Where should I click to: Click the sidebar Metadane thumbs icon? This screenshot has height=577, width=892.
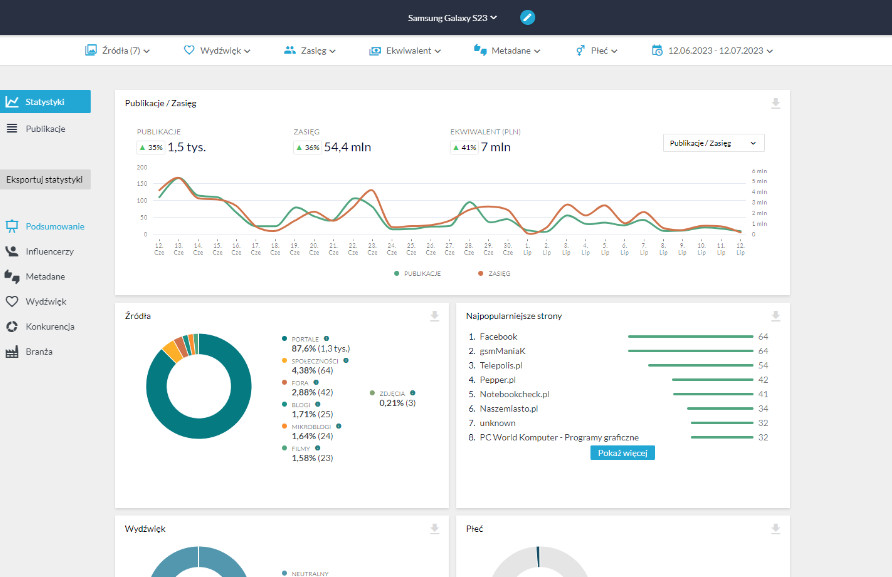pyautogui.click(x=12, y=277)
